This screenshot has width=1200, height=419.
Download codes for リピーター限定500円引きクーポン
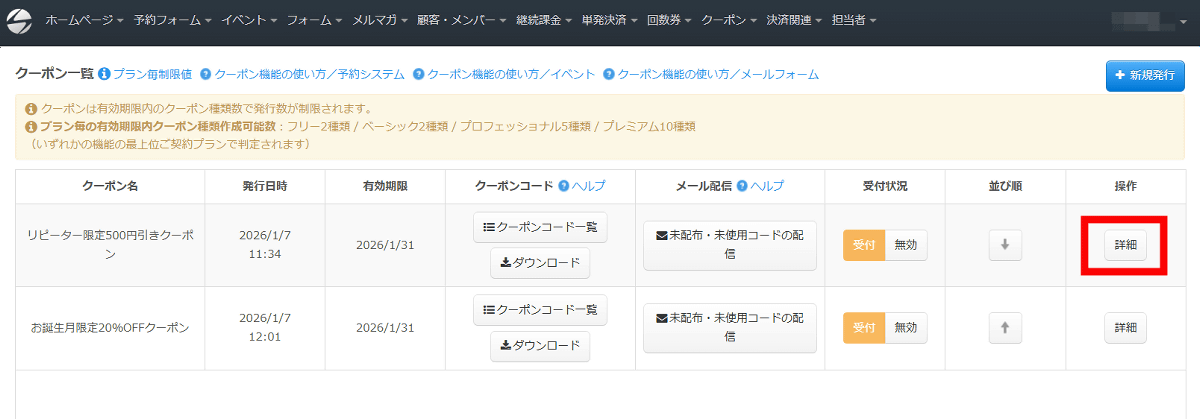pyautogui.click(x=540, y=263)
